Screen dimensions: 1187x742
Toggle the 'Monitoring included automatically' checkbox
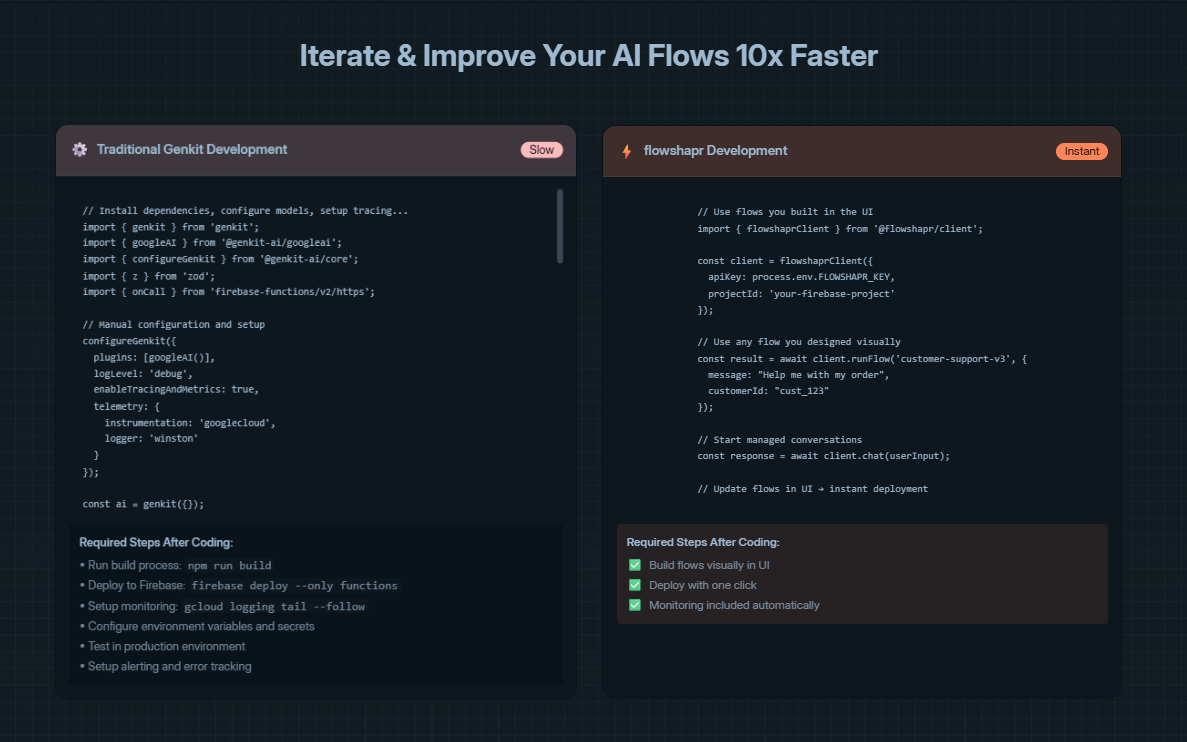(635, 605)
